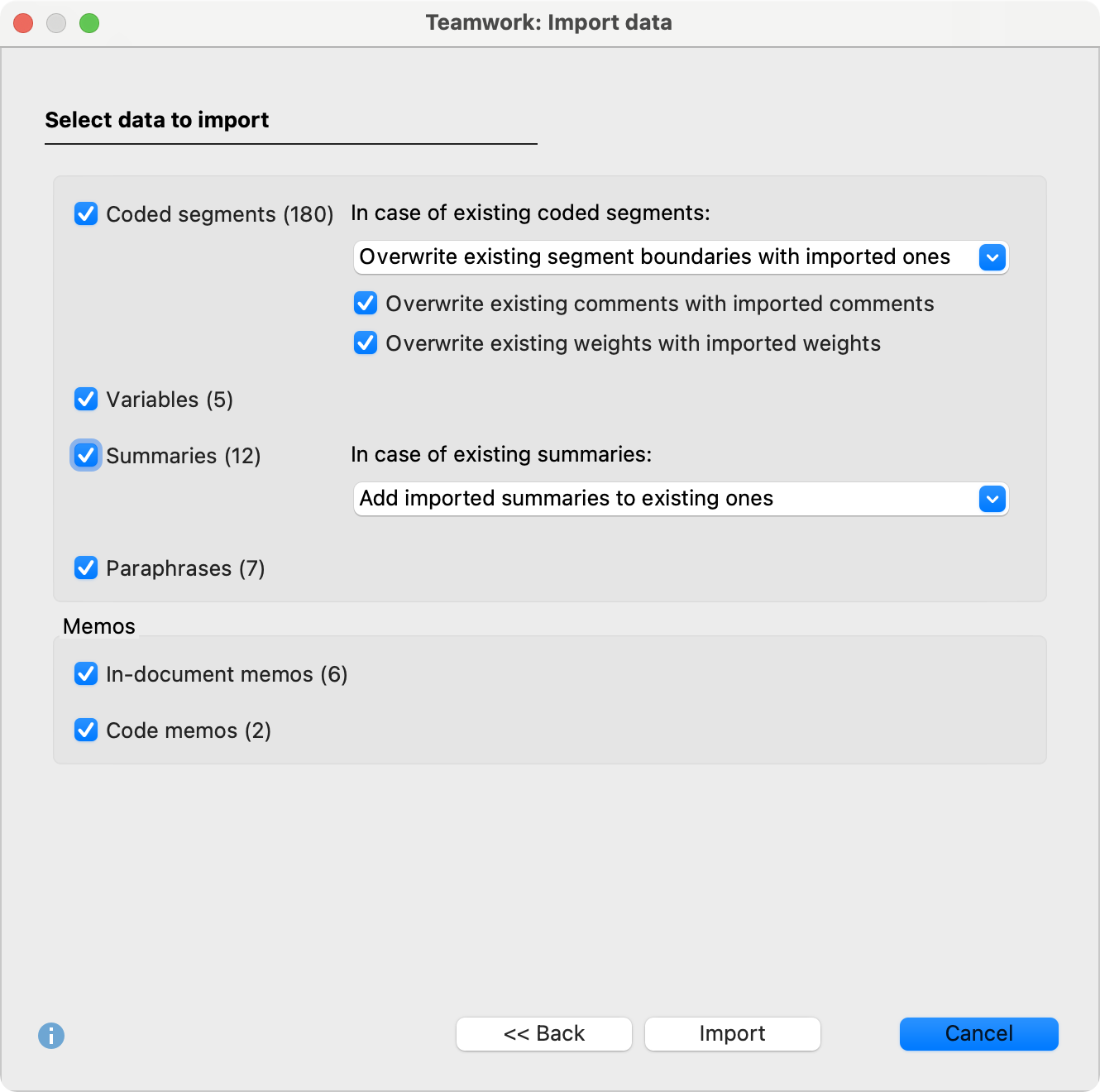Toggle the Code memos (2) checkbox
Screen dimensions: 1100x1092
tap(86, 730)
